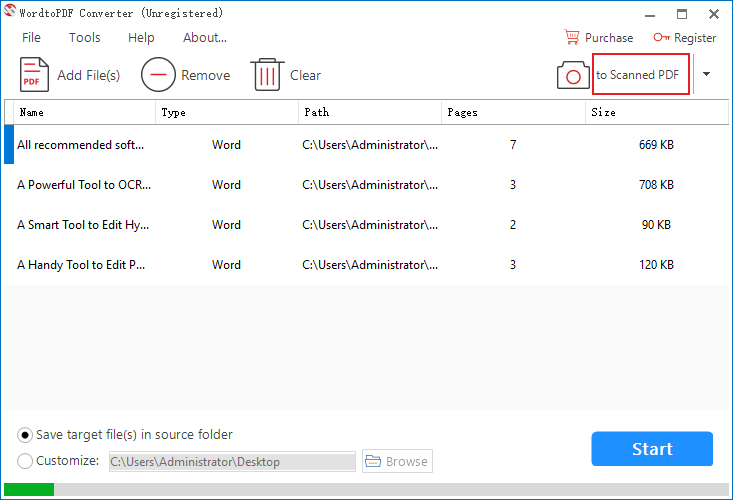
Task: Click the custom output path field
Action: (x=232, y=462)
